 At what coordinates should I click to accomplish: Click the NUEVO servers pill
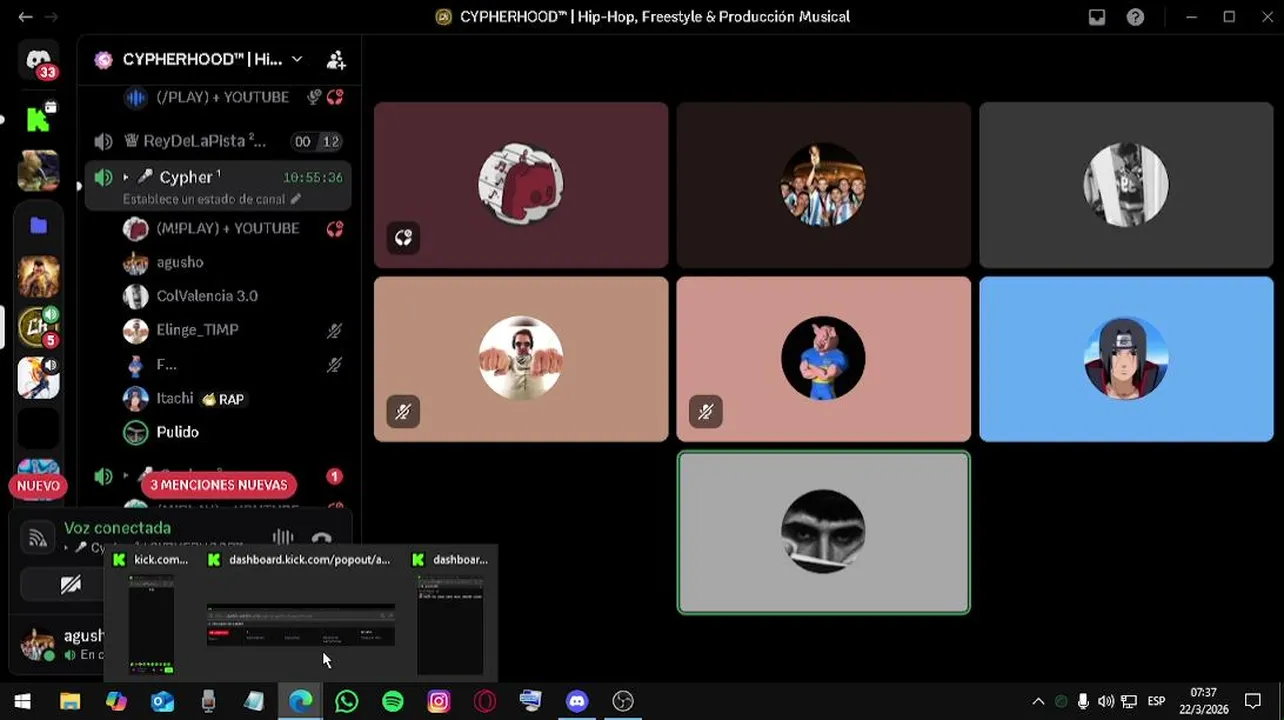pyautogui.click(x=38, y=486)
